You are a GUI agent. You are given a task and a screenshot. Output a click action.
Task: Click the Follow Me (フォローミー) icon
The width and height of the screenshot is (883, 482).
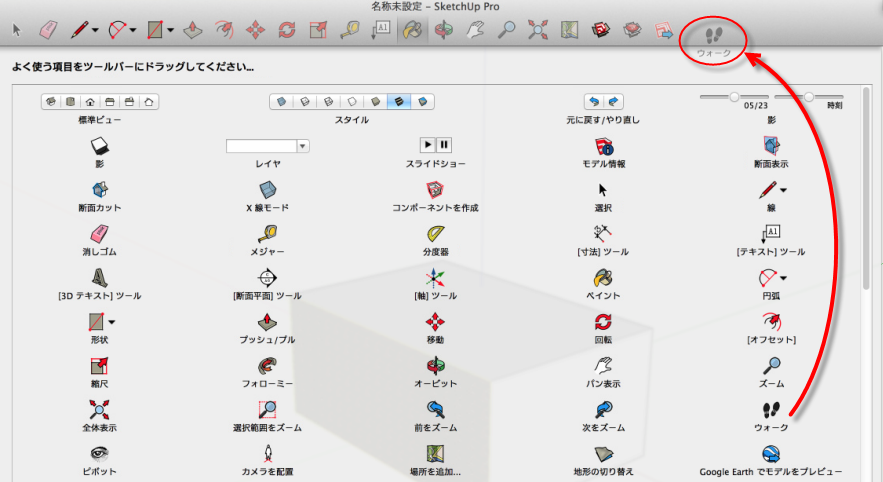point(267,365)
